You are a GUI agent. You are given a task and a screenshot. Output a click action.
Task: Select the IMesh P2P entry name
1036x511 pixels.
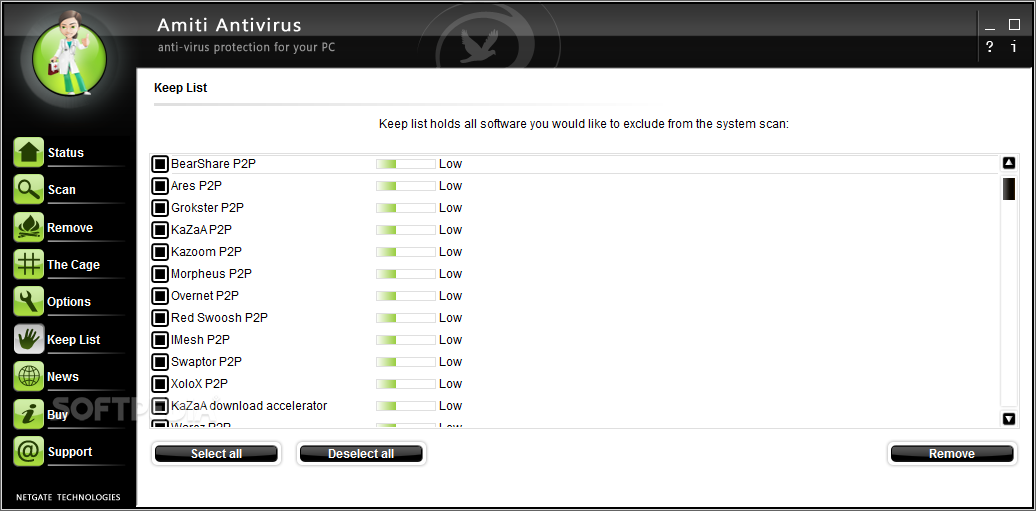pyautogui.click(x=200, y=340)
